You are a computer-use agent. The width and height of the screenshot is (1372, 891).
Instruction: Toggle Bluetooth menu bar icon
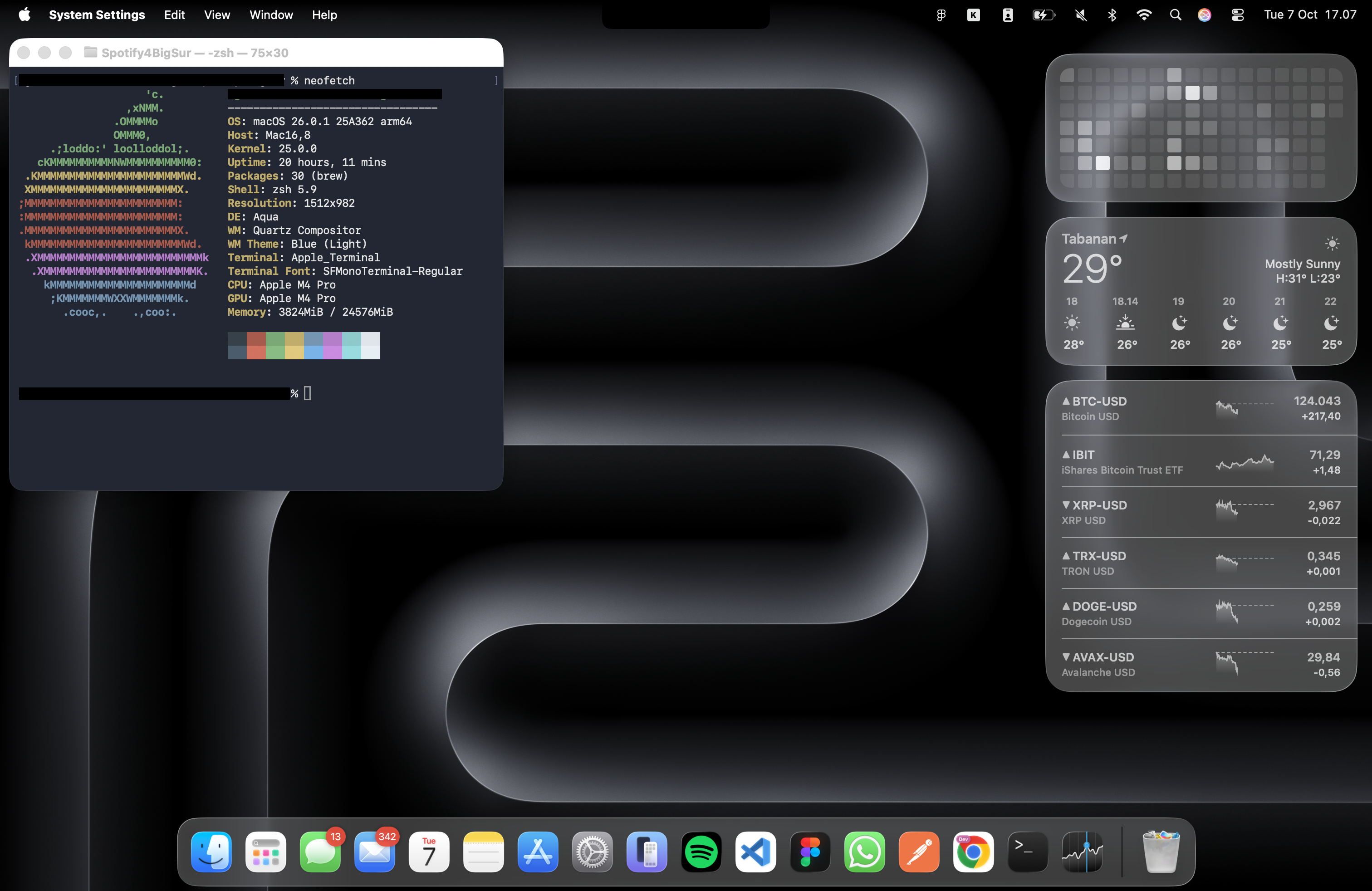pos(1112,15)
